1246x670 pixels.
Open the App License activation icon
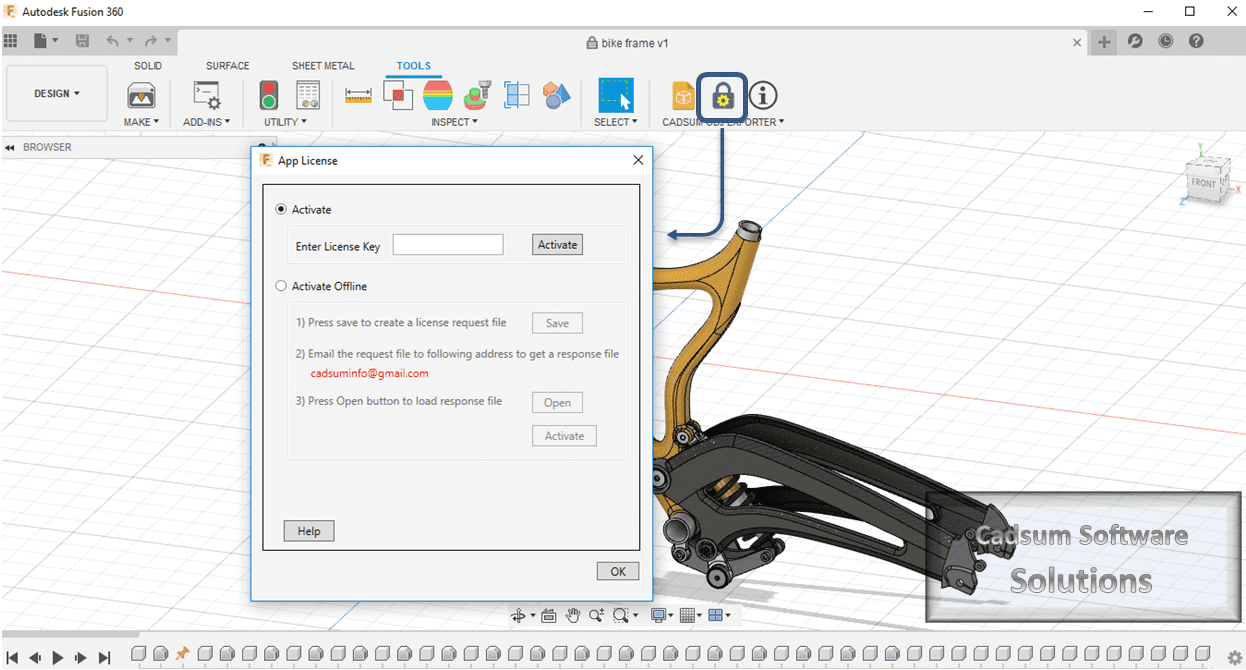coord(721,96)
